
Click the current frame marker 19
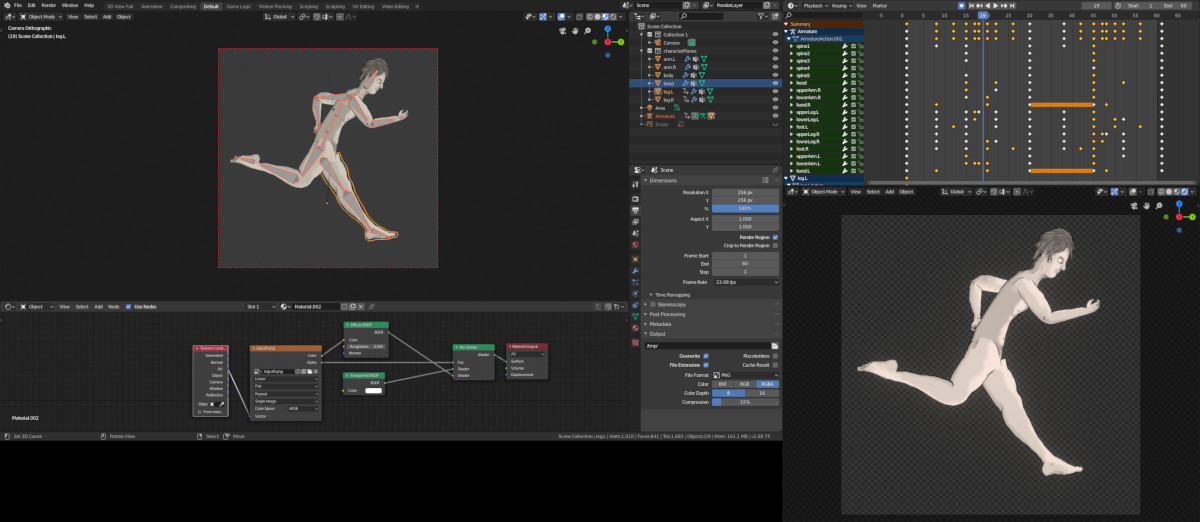click(x=983, y=16)
